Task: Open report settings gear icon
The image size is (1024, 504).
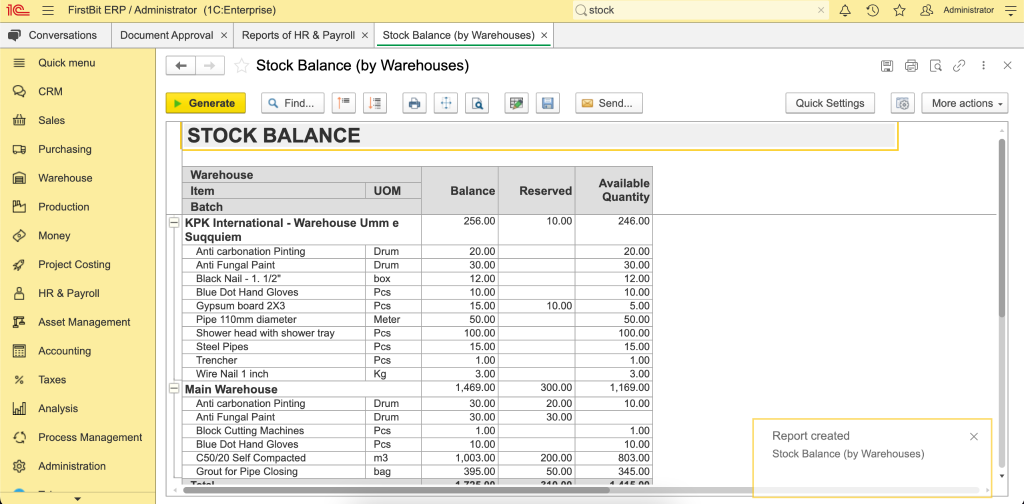Action: coord(903,103)
